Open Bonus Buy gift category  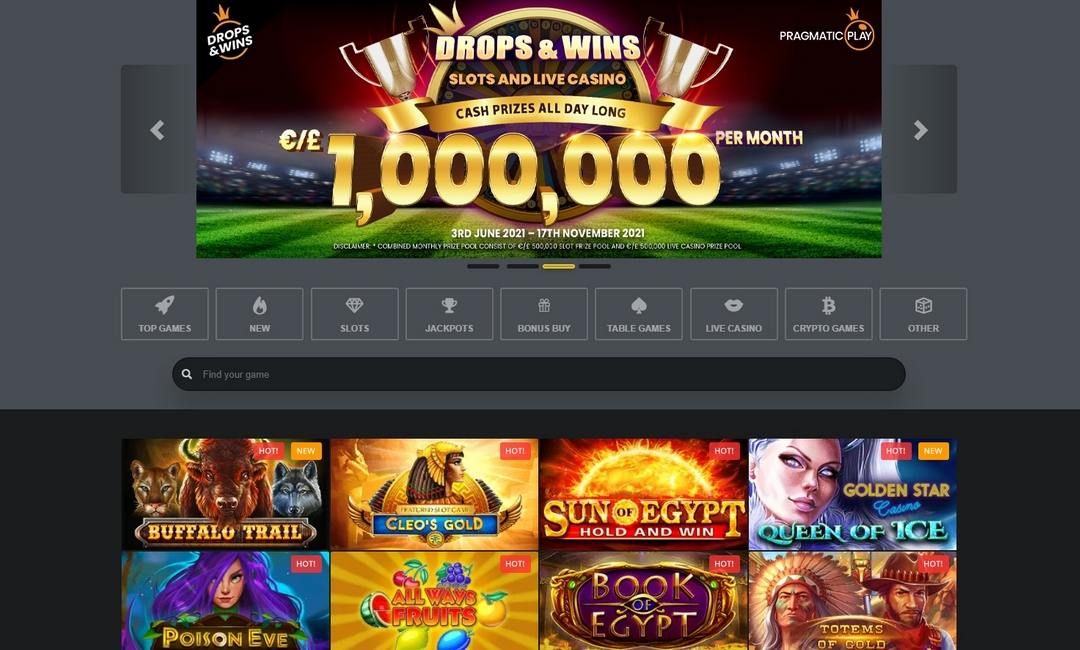coord(544,314)
